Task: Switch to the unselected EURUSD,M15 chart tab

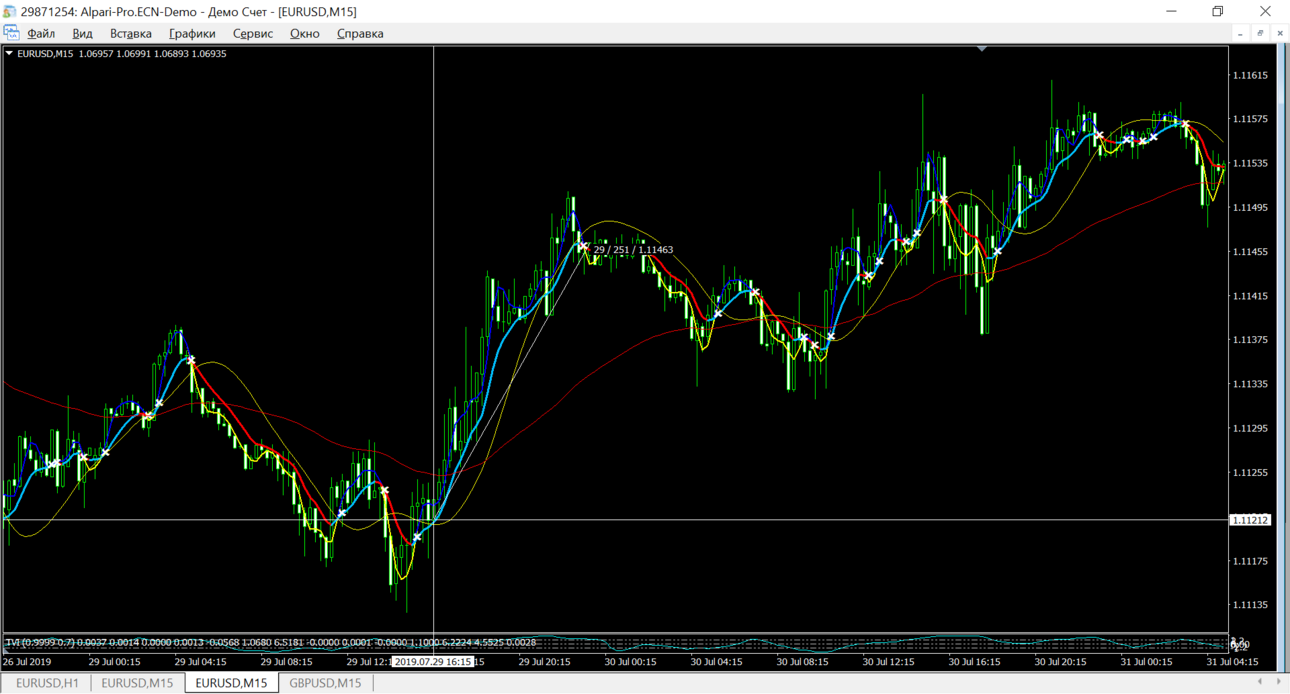Action: coord(137,683)
